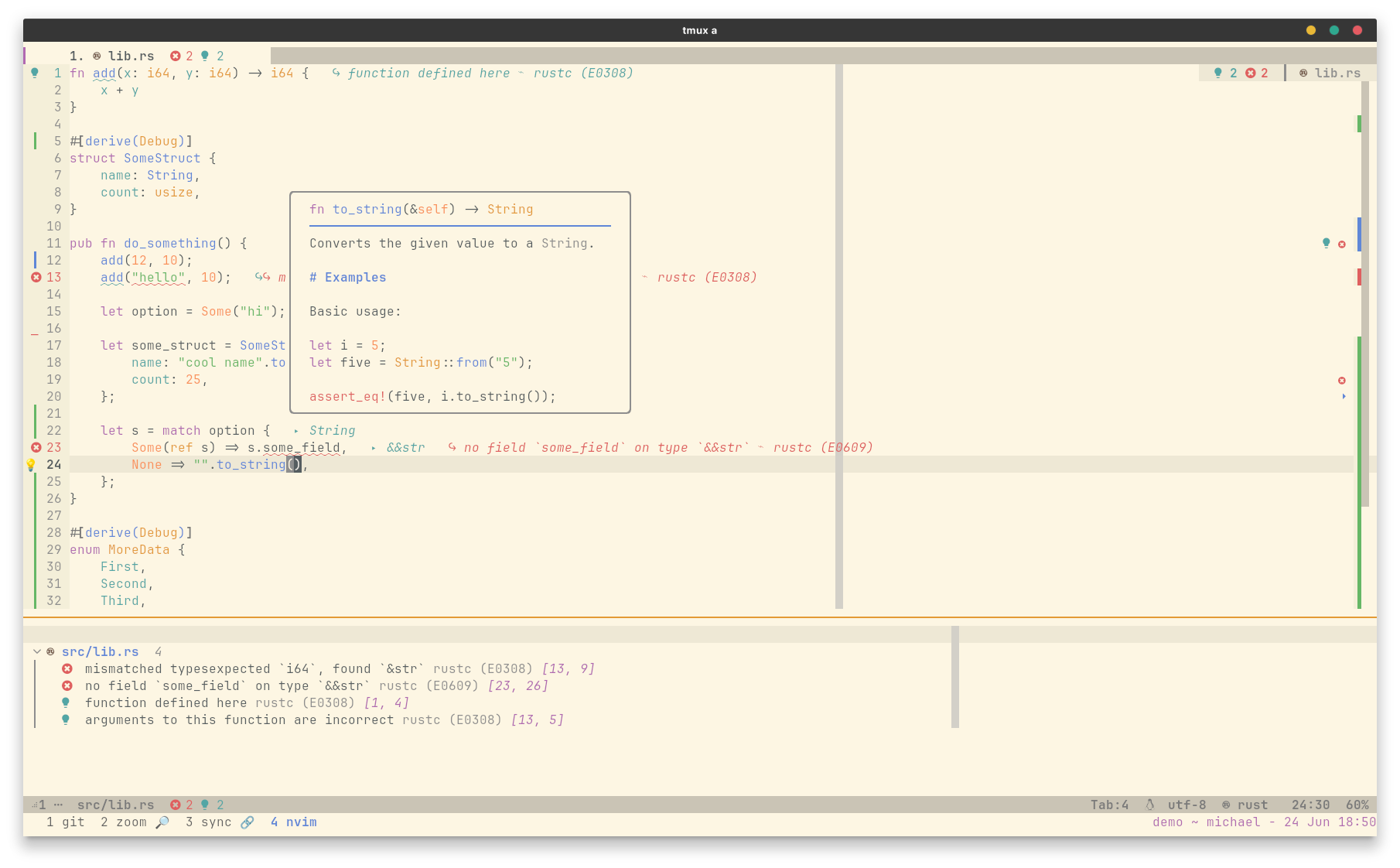Screen dimensions: 1400x868
Task: Click the statusline error count icon
Action: click(176, 805)
